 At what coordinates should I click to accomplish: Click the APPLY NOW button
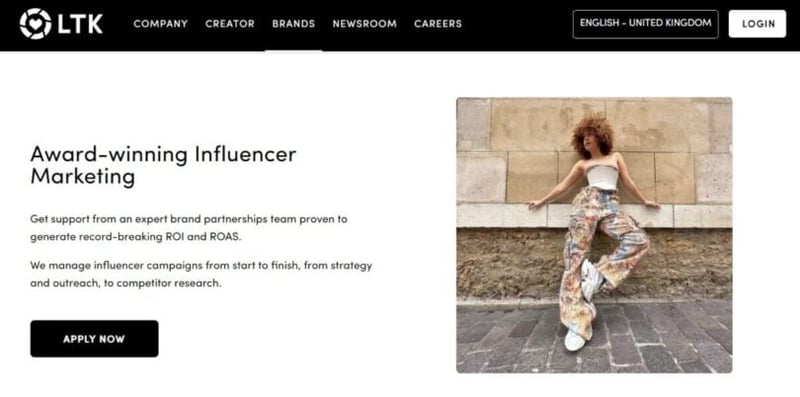point(94,339)
